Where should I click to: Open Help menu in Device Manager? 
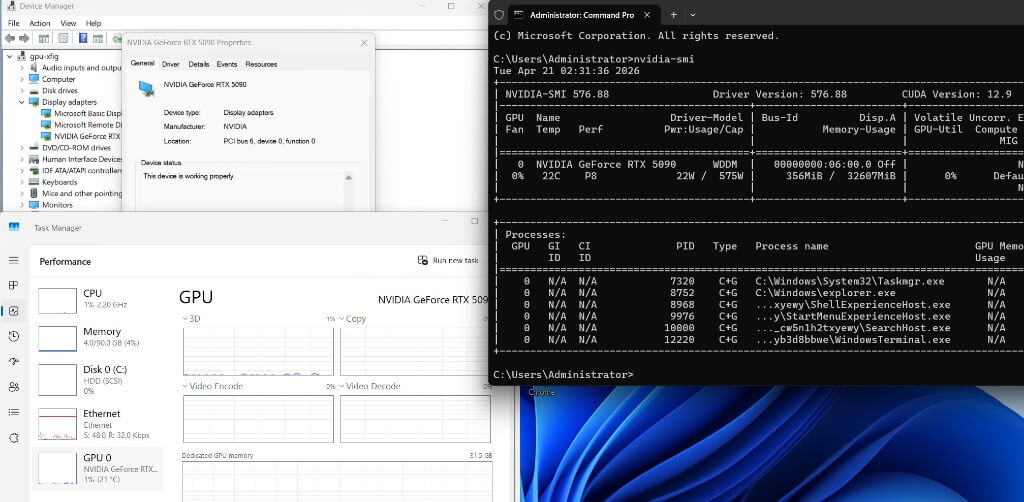coord(93,23)
